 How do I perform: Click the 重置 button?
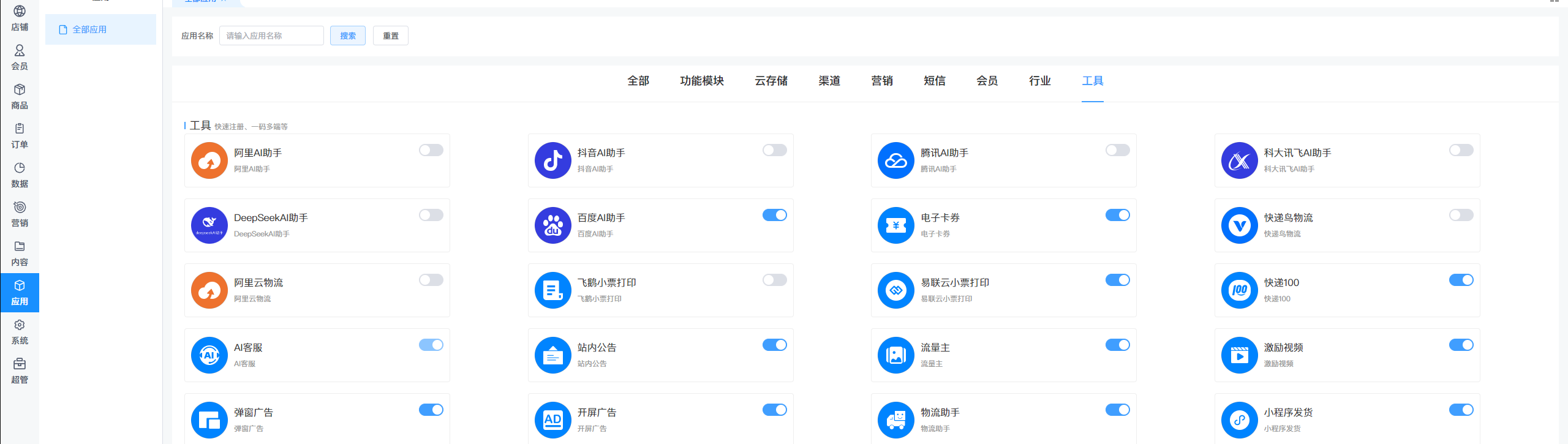click(x=391, y=36)
